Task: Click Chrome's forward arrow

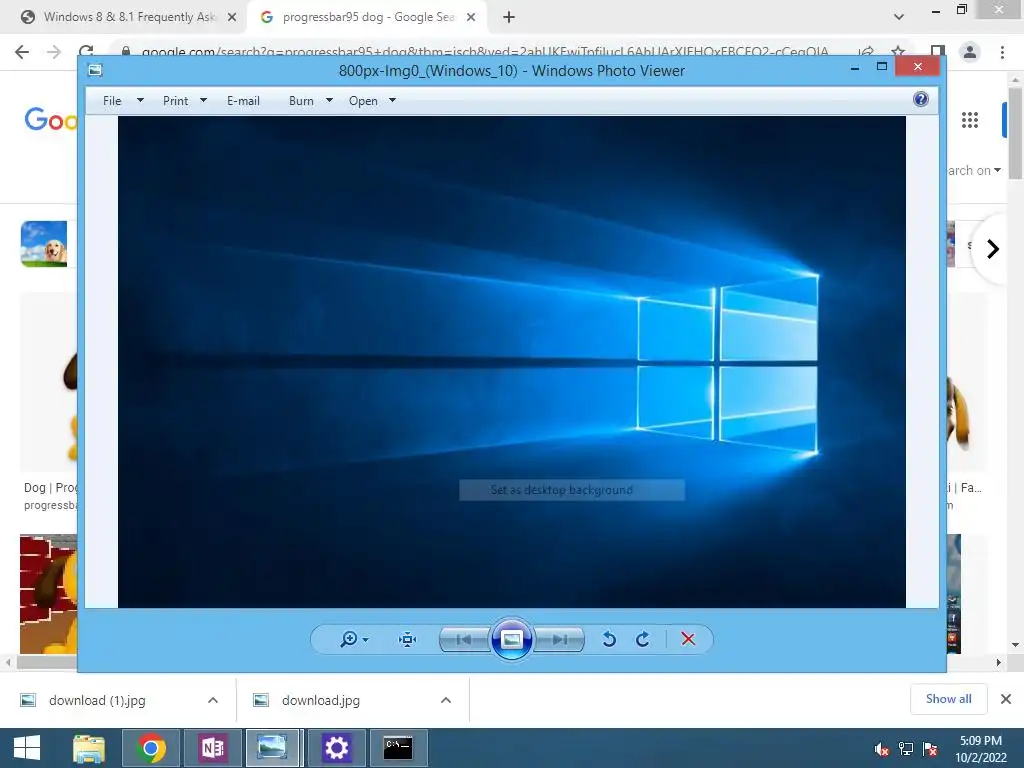Action: point(54,52)
